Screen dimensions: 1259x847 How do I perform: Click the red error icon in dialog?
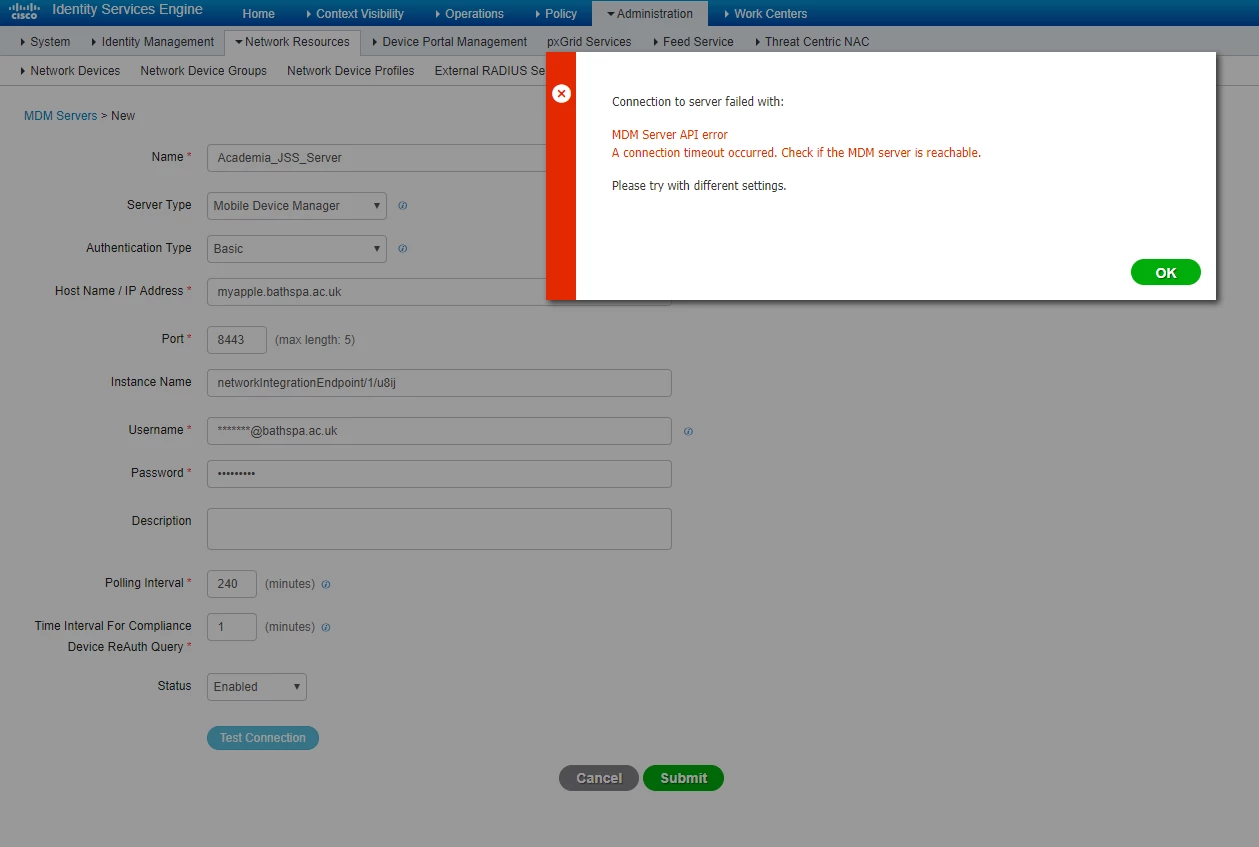tap(562, 93)
